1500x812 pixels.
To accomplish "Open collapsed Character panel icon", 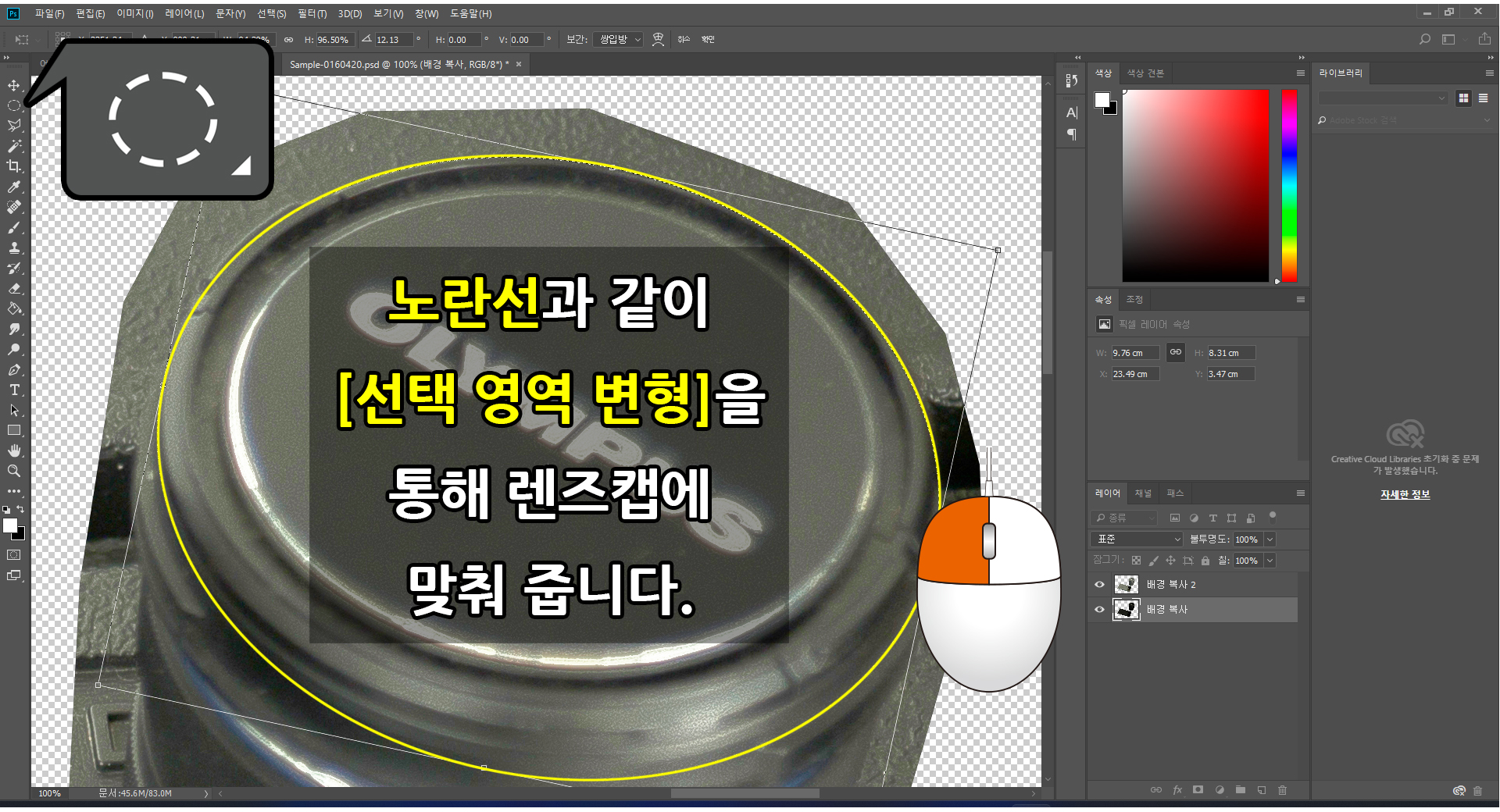I will point(1071,112).
